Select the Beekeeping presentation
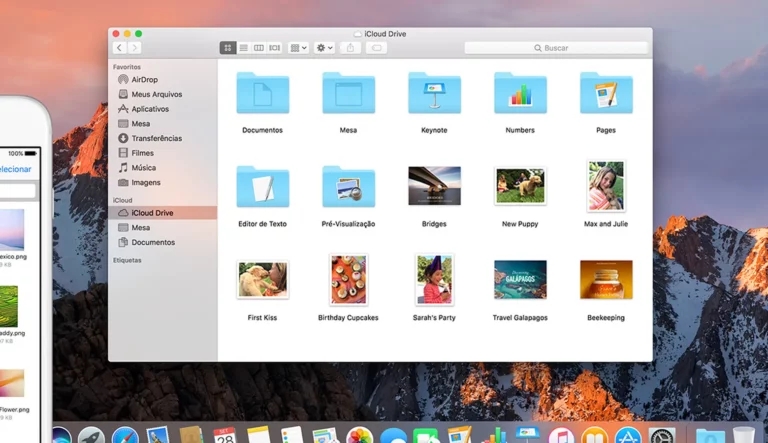 pyautogui.click(x=606, y=279)
